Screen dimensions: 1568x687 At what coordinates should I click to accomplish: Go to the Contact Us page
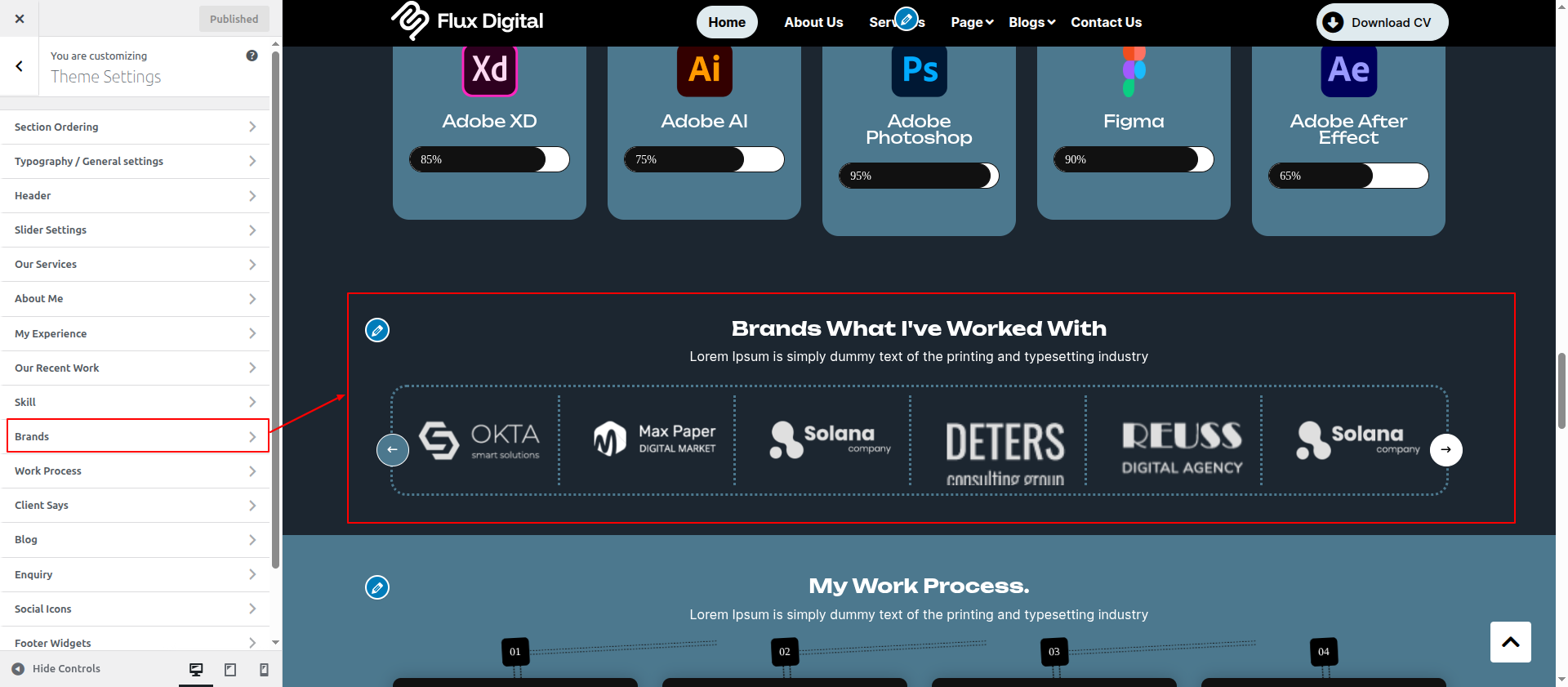[1107, 22]
